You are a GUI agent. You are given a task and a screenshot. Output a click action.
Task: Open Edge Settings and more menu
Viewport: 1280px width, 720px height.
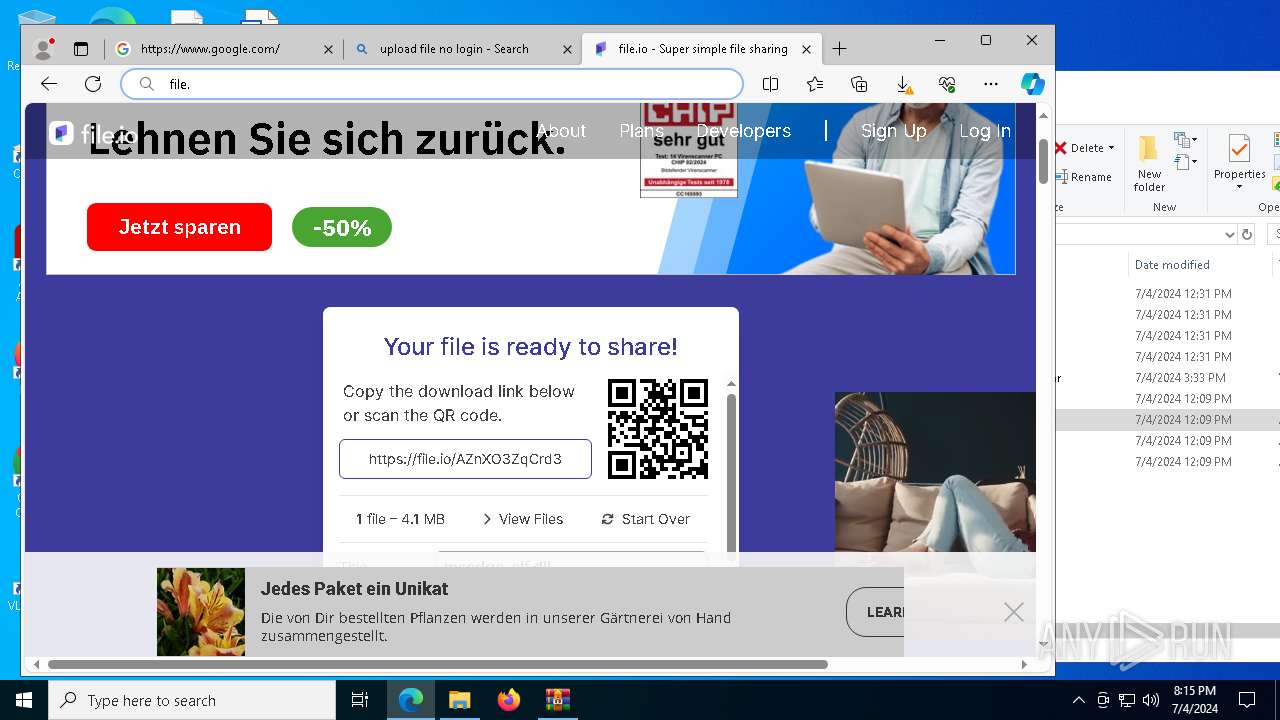point(991,84)
